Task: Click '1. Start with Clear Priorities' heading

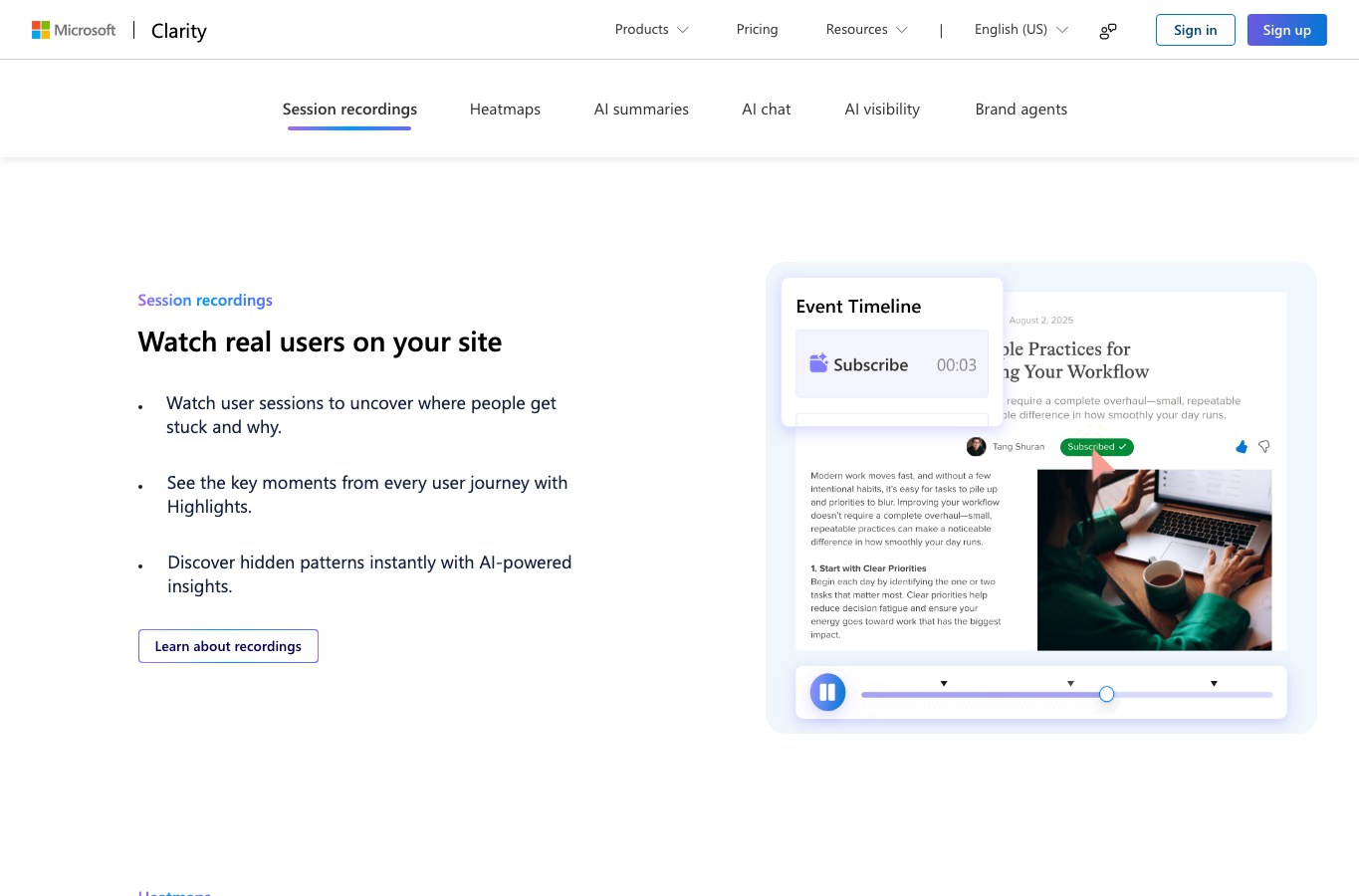Action: coord(868,568)
